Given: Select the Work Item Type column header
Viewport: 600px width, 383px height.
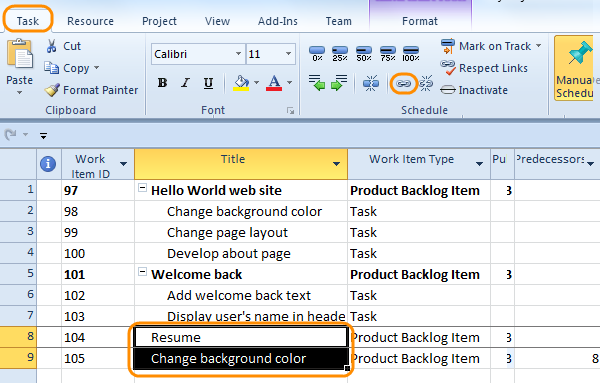Looking at the screenshot, I should (419, 164).
